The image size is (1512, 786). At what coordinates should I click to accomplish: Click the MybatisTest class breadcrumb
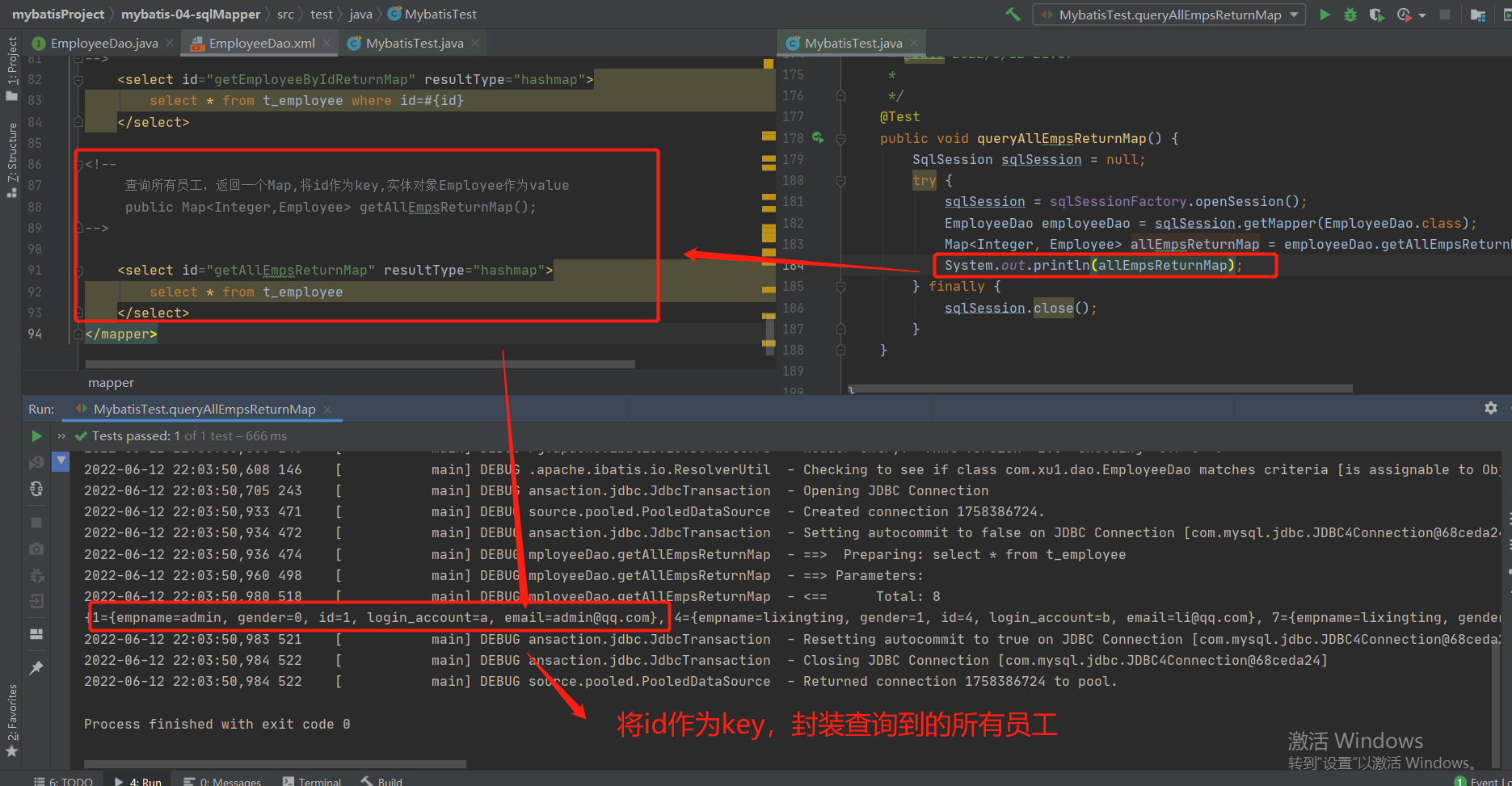[x=432, y=15]
